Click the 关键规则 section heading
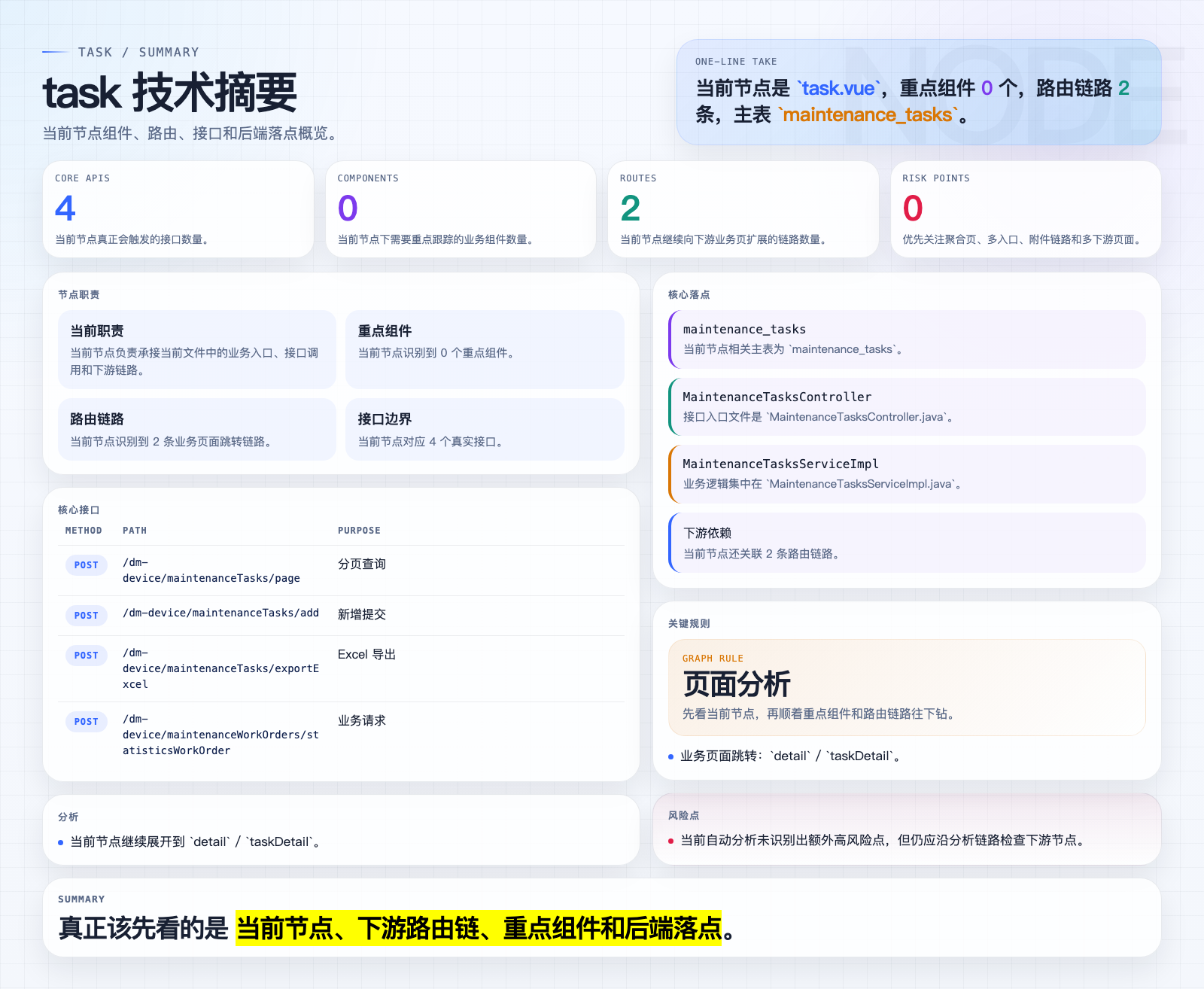Image resolution: width=1204 pixels, height=989 pixels. tap(689, 623)
